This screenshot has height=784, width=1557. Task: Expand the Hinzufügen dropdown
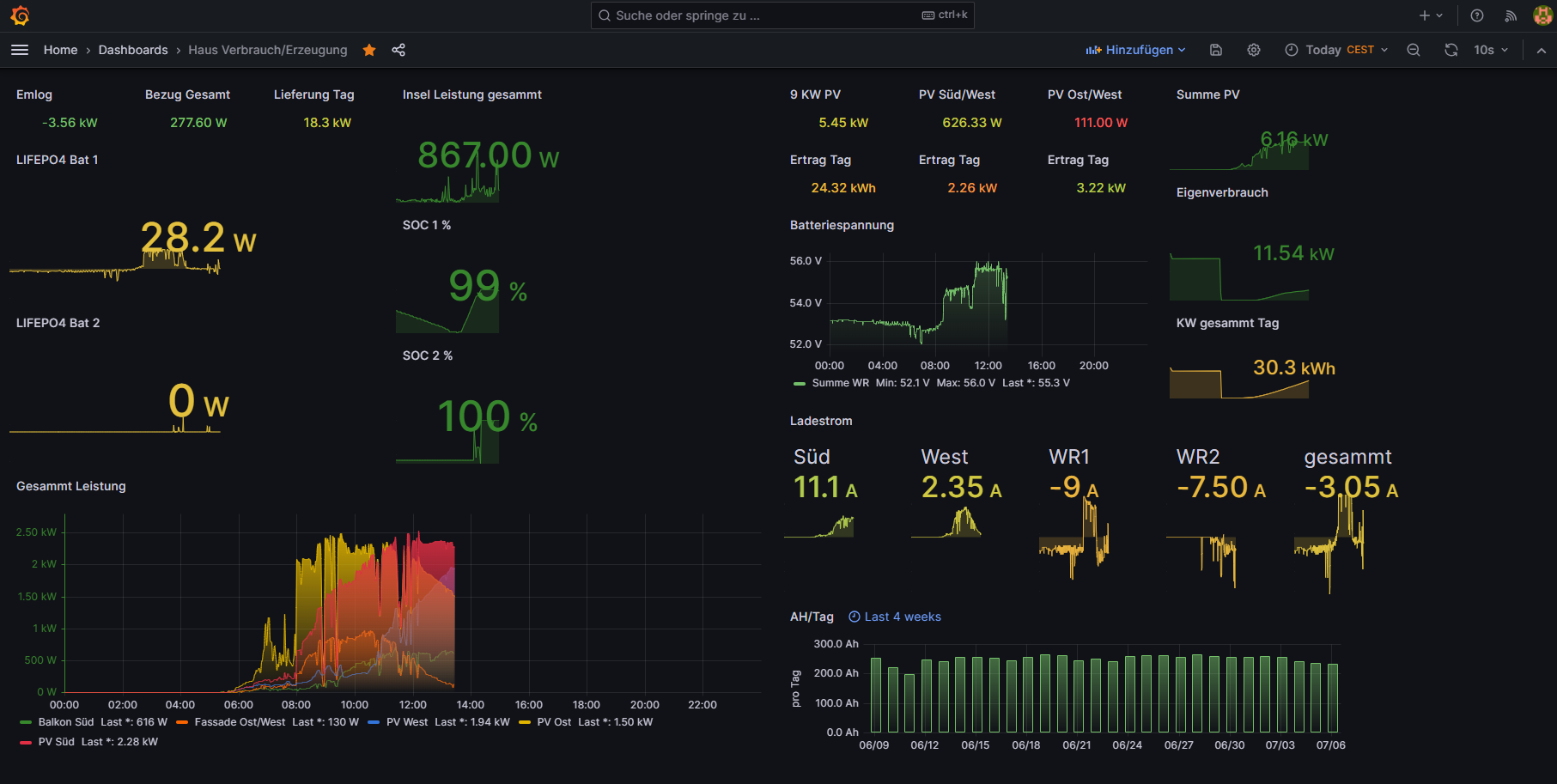point(1135,50)
